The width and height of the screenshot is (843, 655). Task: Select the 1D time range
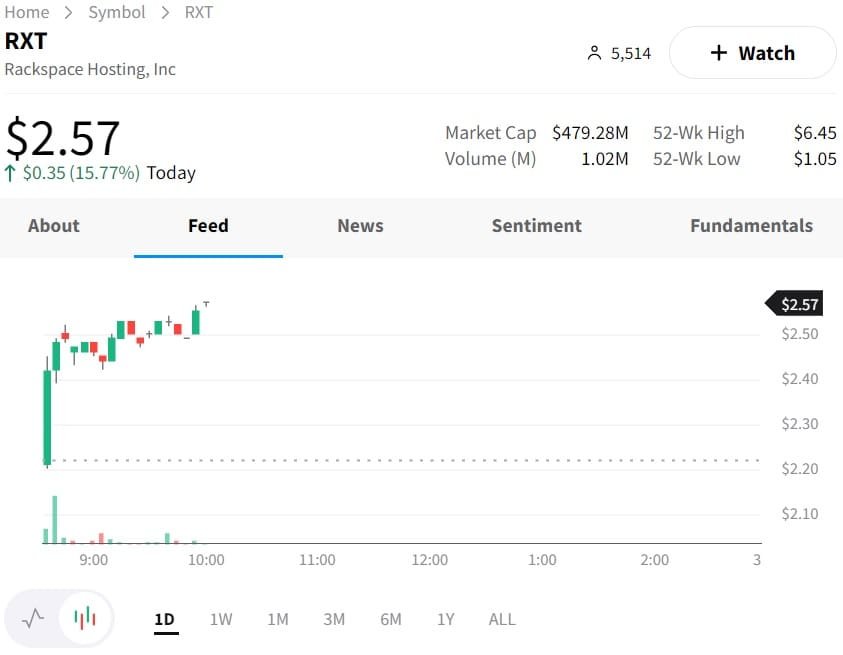pos(164,619)
